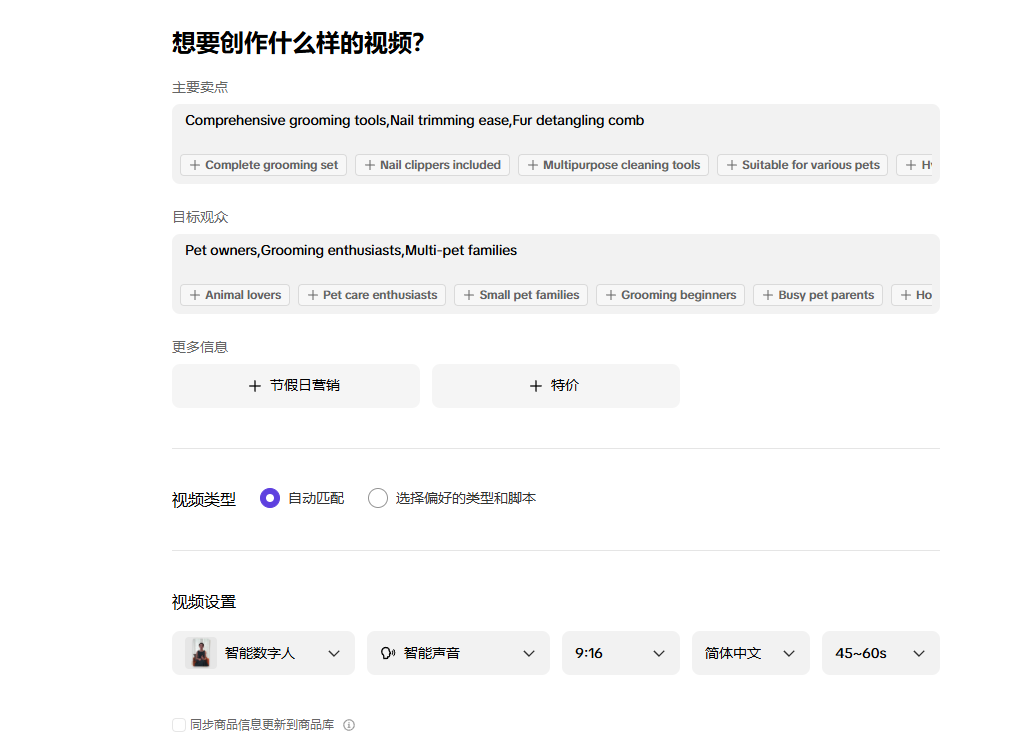The image size is (1021, 746).
Task: Open the 简体中文 language dropdown
Action: [751, 653]
